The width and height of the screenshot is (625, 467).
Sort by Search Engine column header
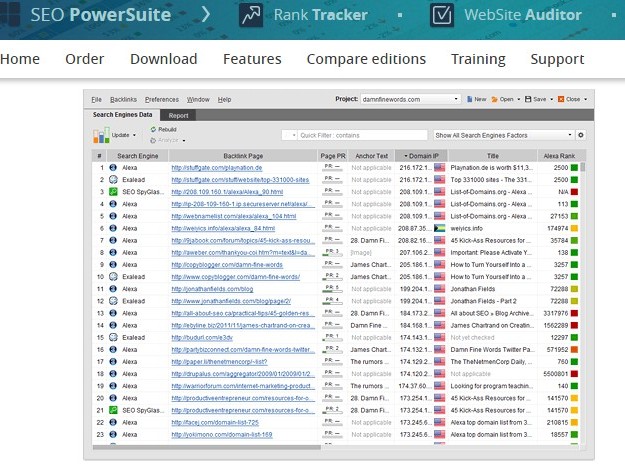(x=138, y=156)
